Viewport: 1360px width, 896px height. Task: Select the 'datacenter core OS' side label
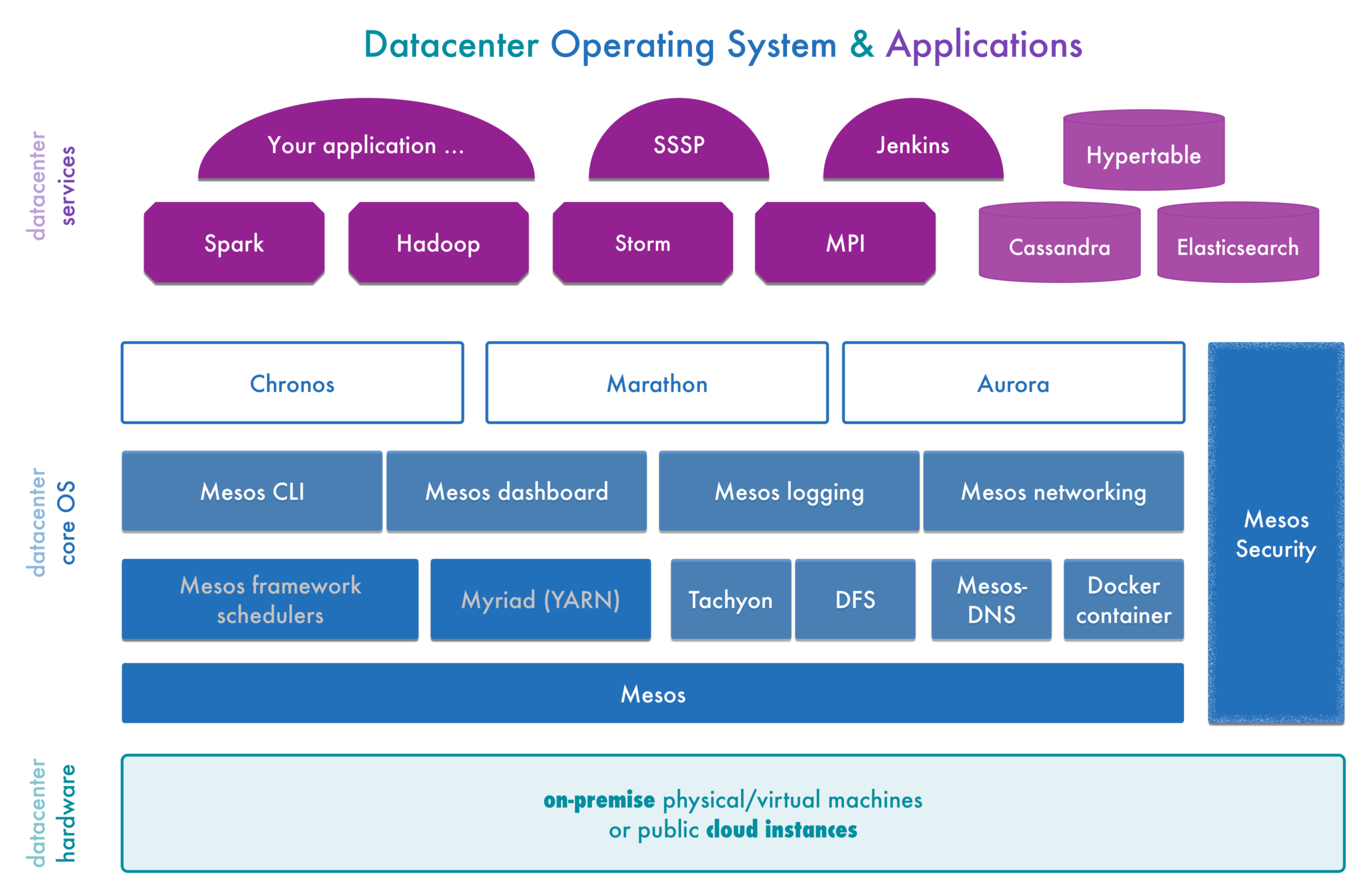(52, 523)
